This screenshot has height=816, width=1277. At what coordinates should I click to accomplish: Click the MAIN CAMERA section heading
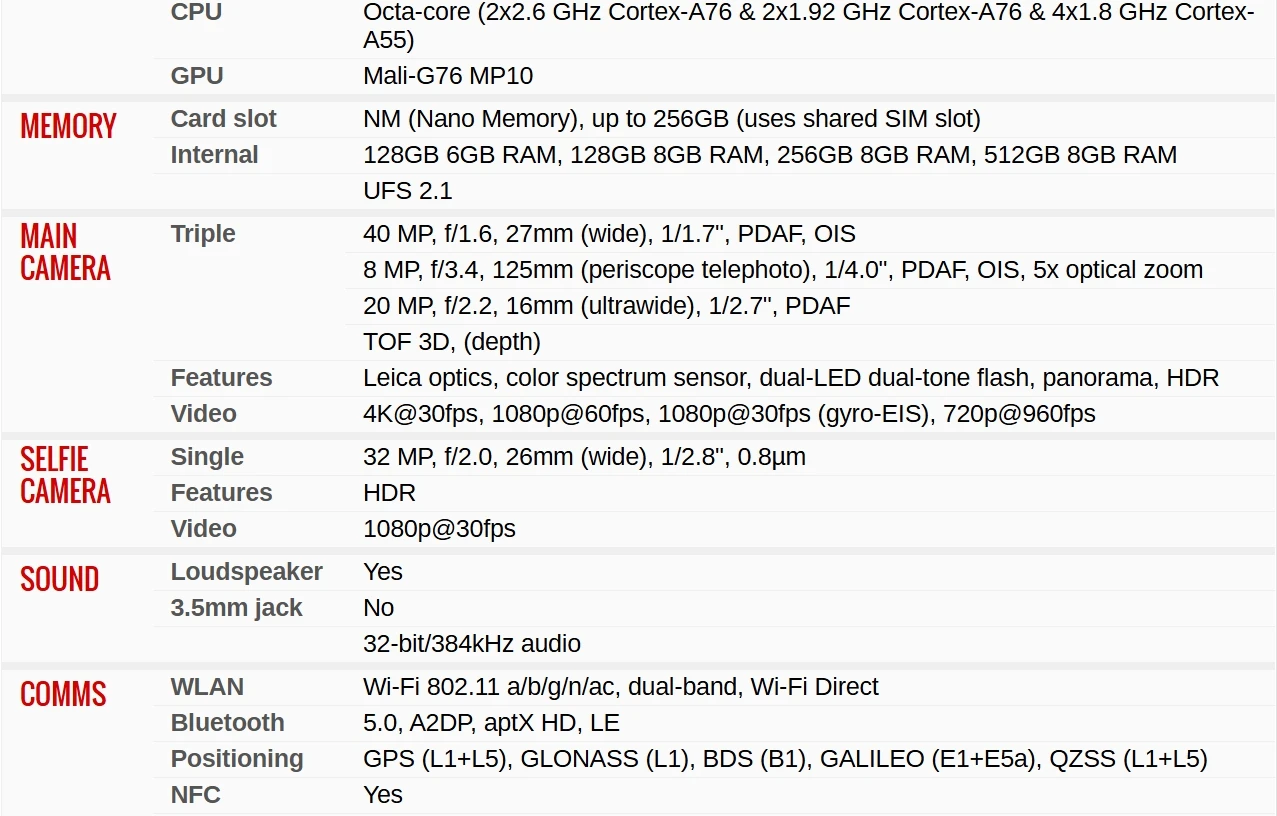tap(65, 252)
